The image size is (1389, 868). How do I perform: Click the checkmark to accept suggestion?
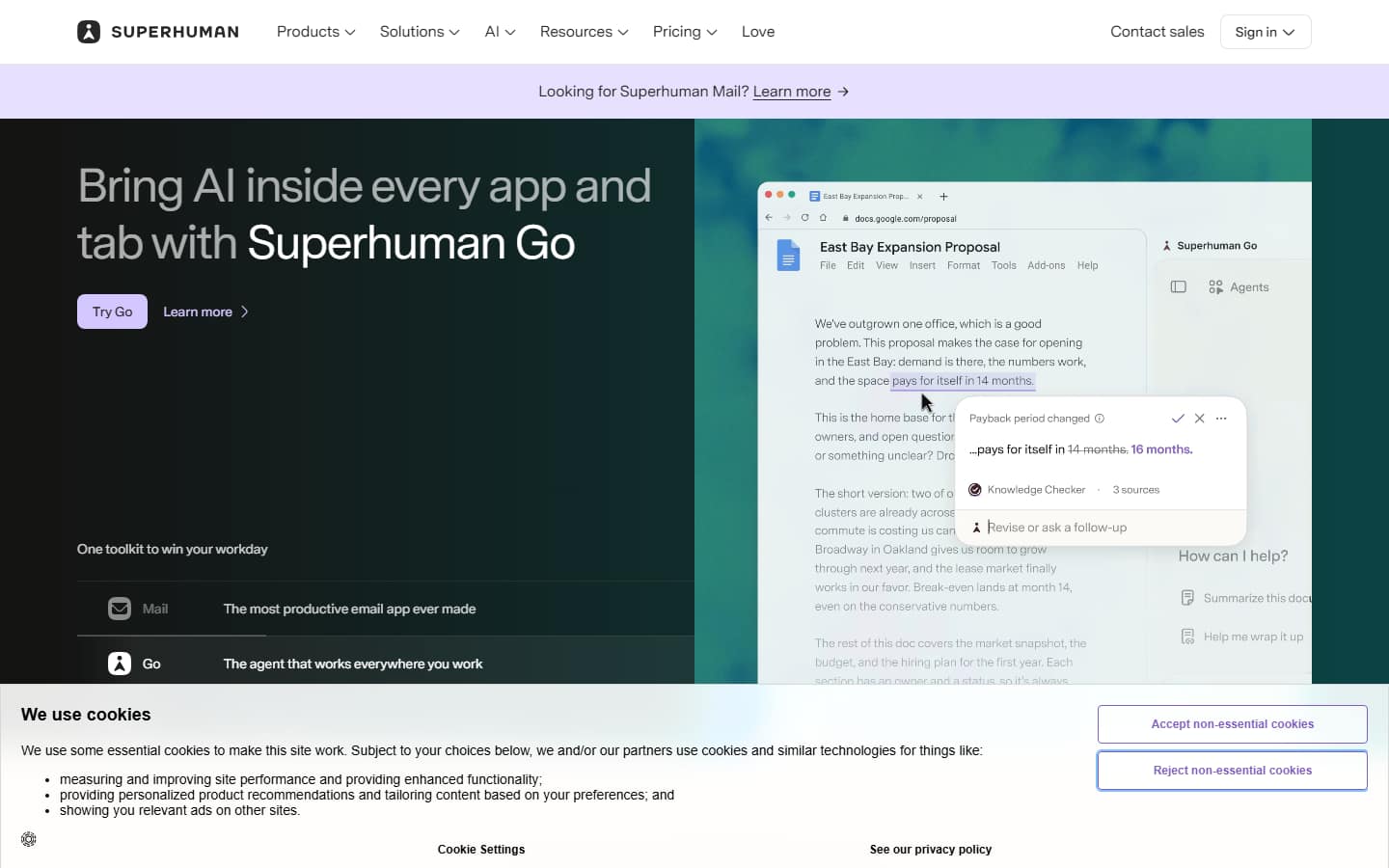(x=1178, y=419)
